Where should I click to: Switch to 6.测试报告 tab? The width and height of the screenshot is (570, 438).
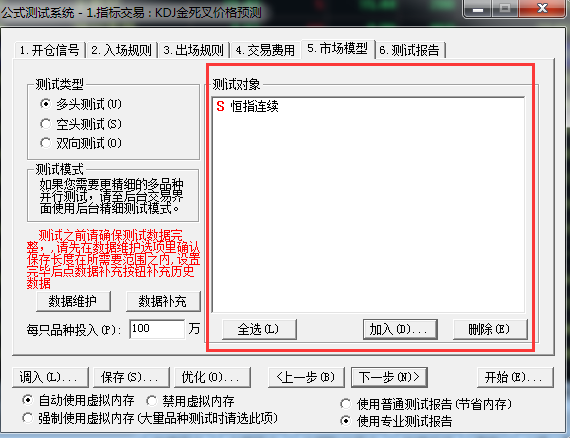tap(409, 50)
